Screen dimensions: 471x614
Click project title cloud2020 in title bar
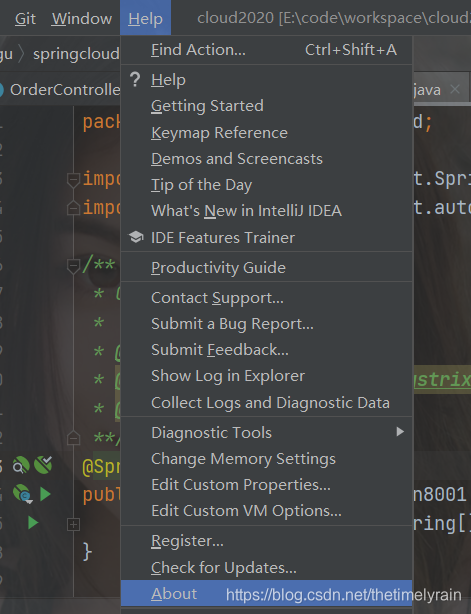tap(235, 18)
